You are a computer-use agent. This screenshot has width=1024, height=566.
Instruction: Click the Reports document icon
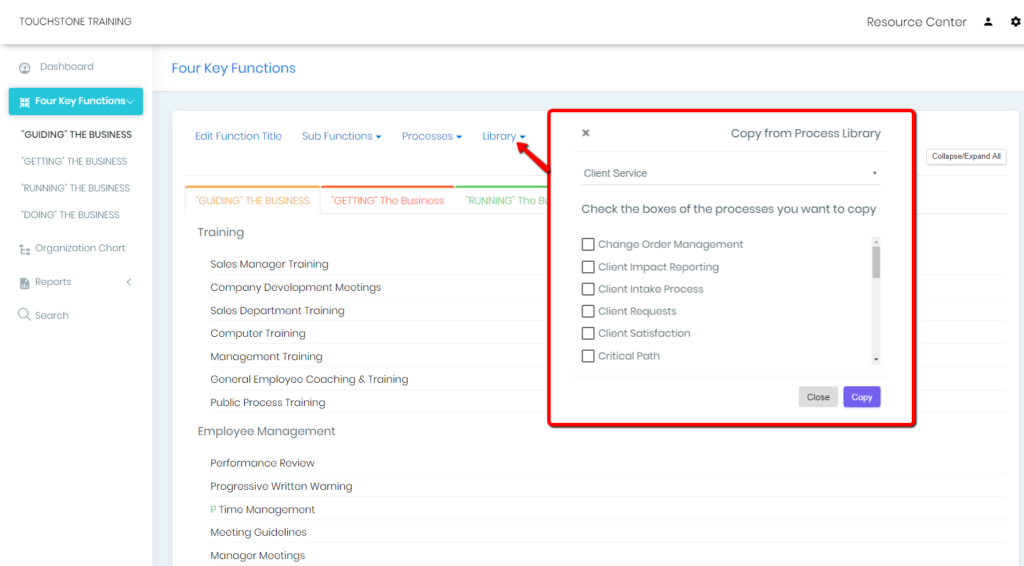25,283
